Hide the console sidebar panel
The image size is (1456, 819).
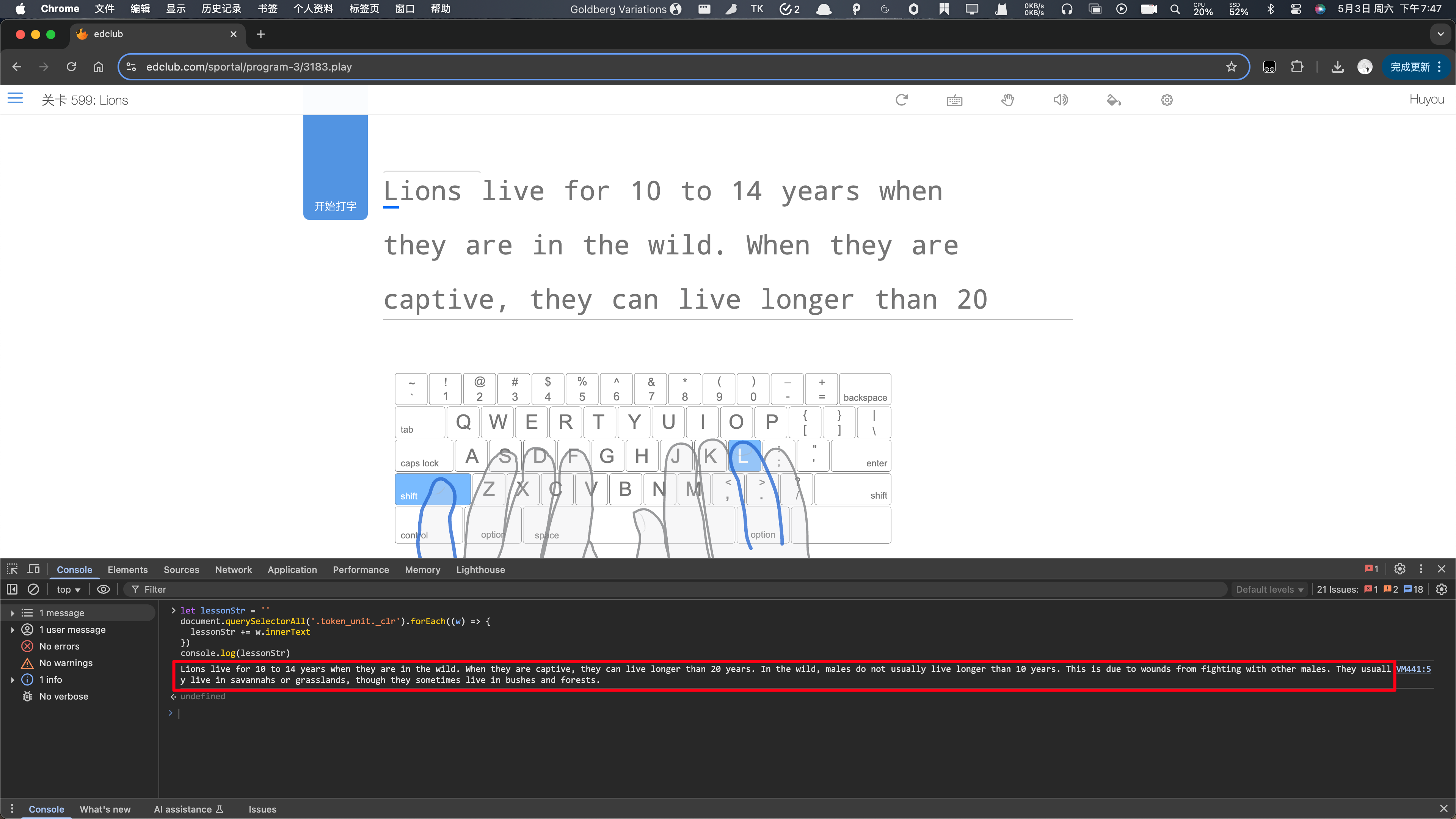[x=12, y=589]
